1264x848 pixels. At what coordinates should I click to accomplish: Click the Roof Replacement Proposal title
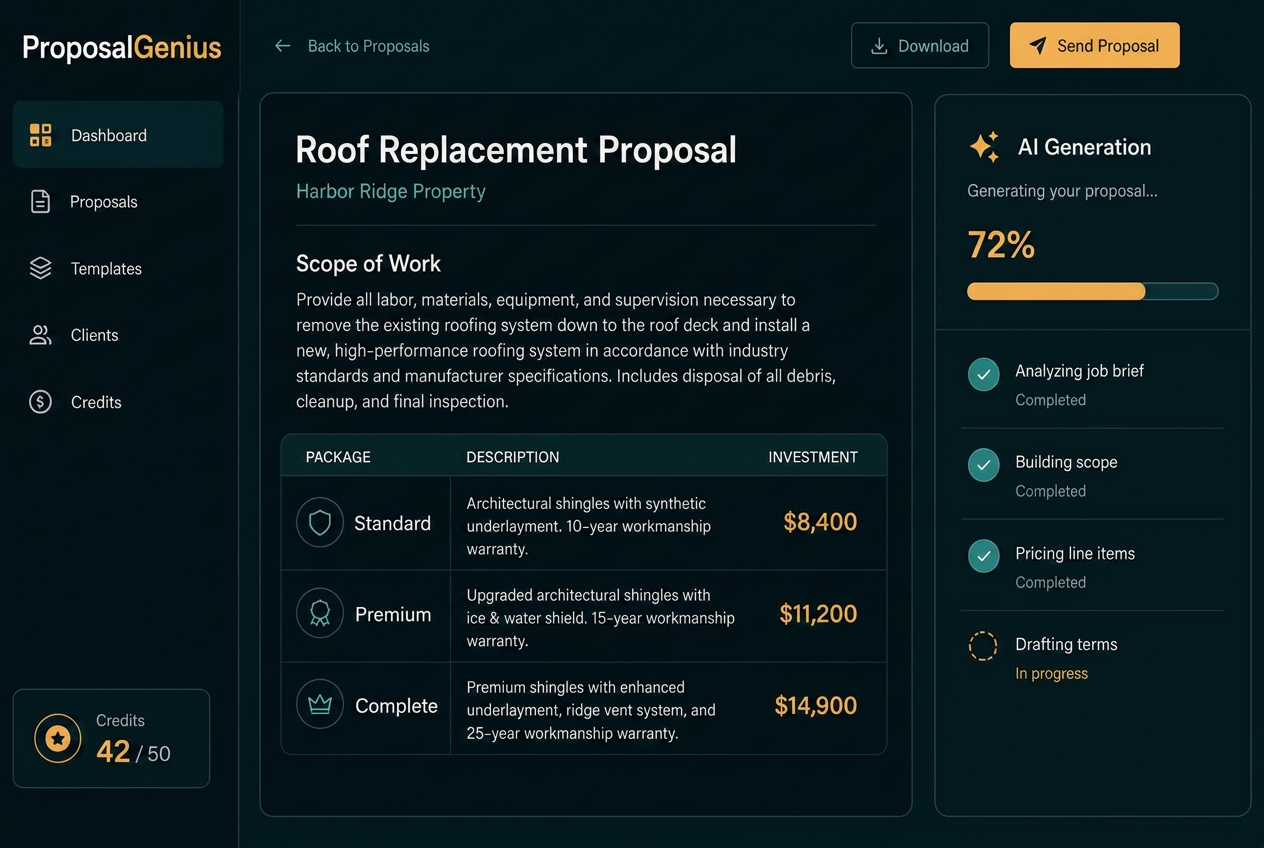point(516,150)
